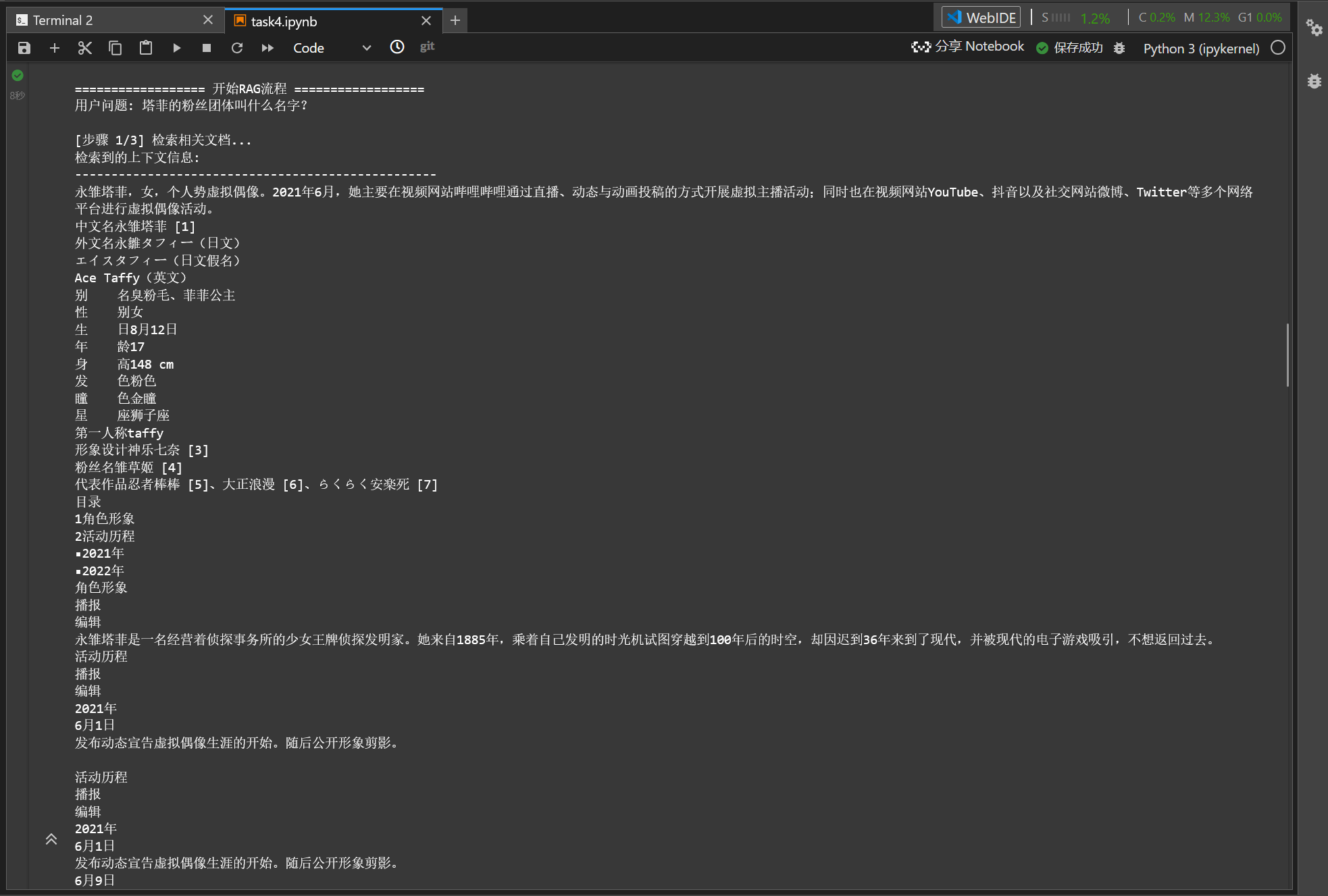The image size is (1328, 896).
Task: Cut the selected cell with the scissors icon
Action: (84, 48)
